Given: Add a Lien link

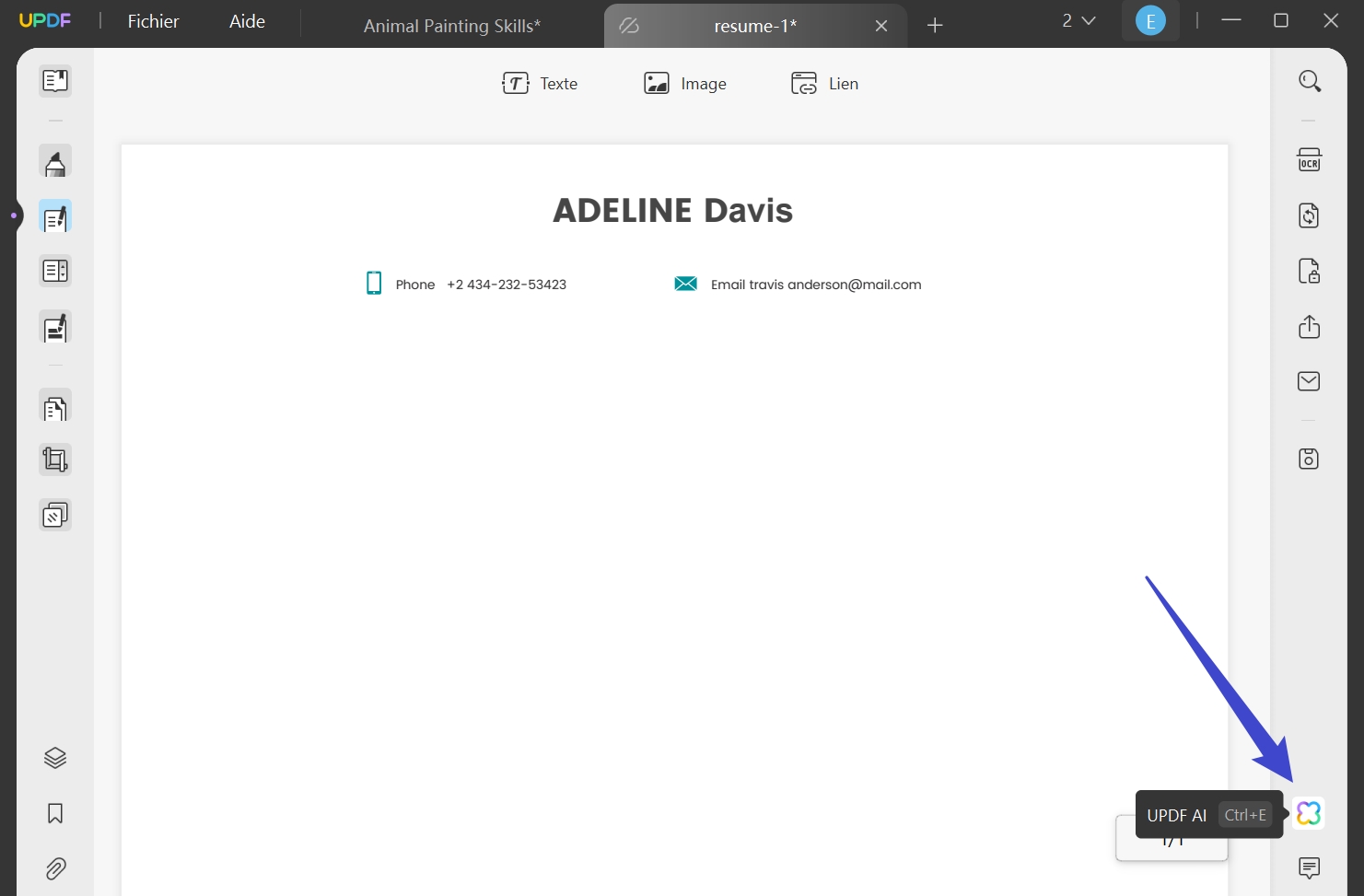Looking at the screenshot, I should pos(824,84).
